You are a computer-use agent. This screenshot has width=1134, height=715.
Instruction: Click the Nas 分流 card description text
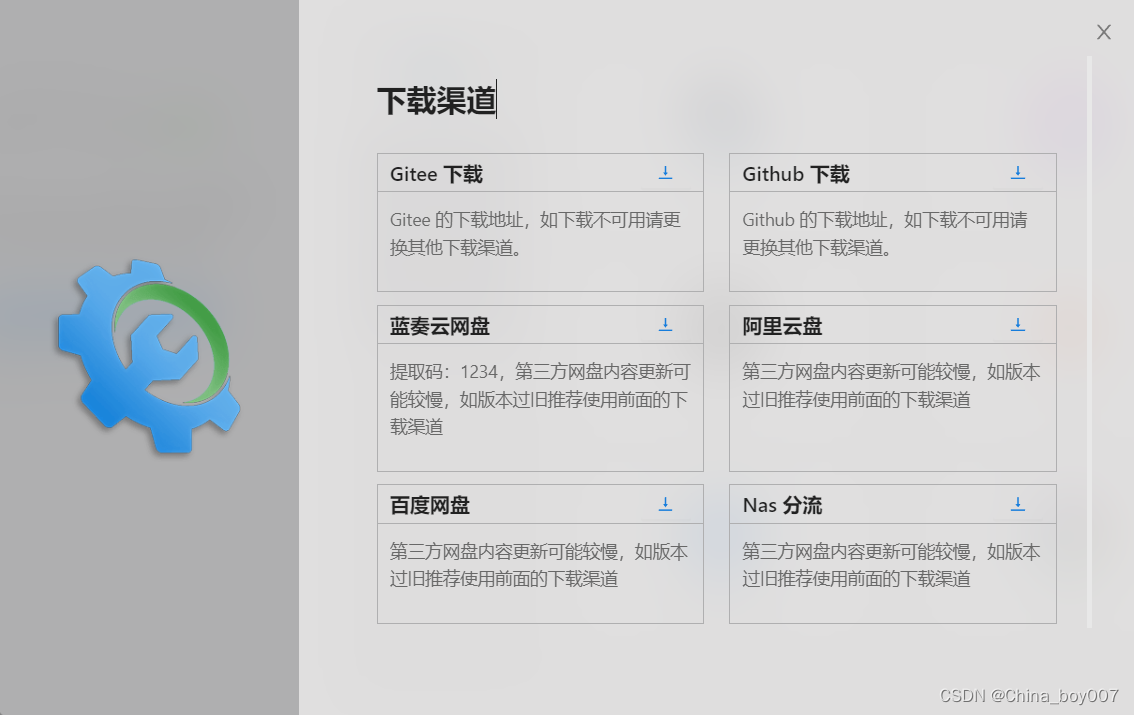coord(891,565)
